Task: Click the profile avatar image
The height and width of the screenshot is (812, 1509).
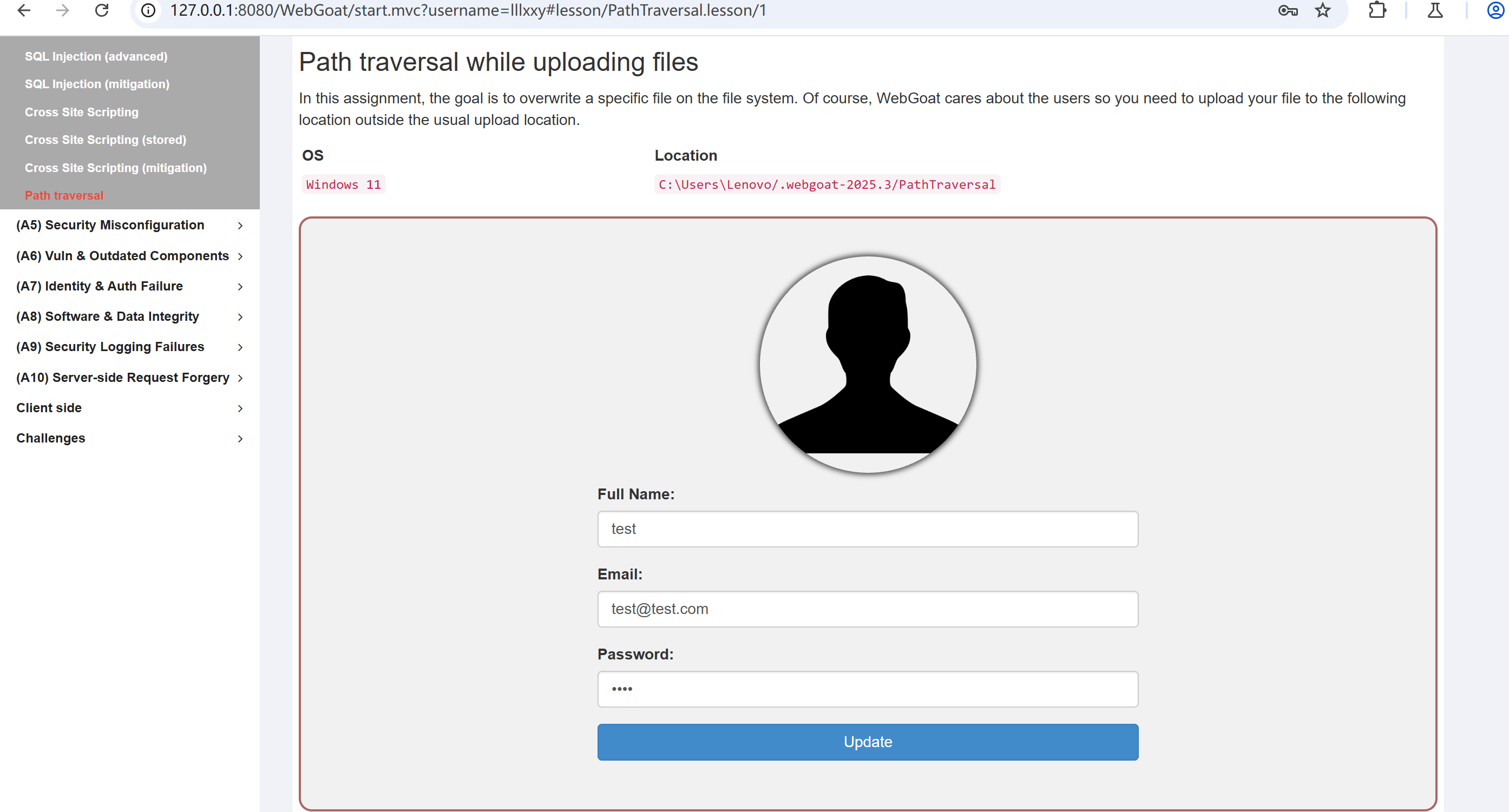Action: pos(868,364)
